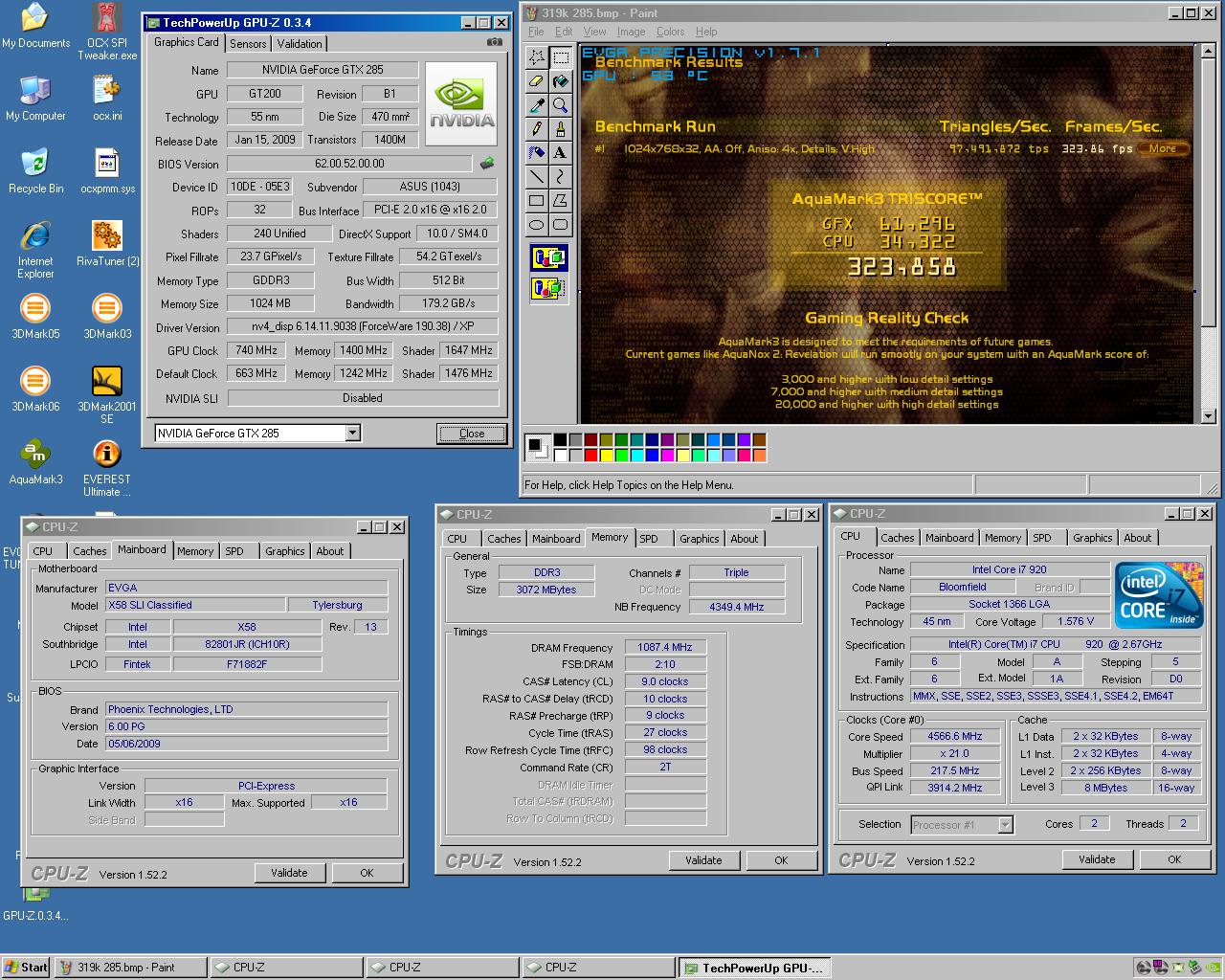Select the Free-Form Select tool in Paint
The image size is (1225, 980).
[537, 57]
